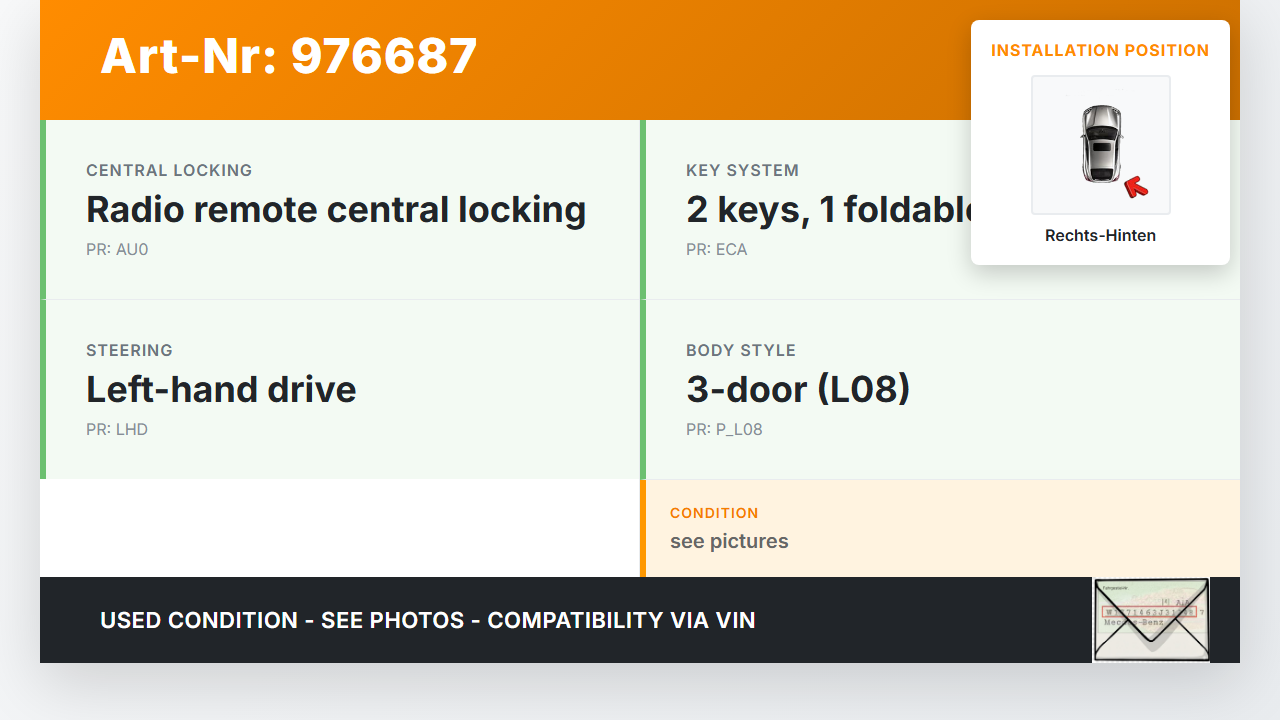The height and width of the screenshot is (720, 1280).
Task: Click the red arrow position marker
Action: tap(1135, 186)
